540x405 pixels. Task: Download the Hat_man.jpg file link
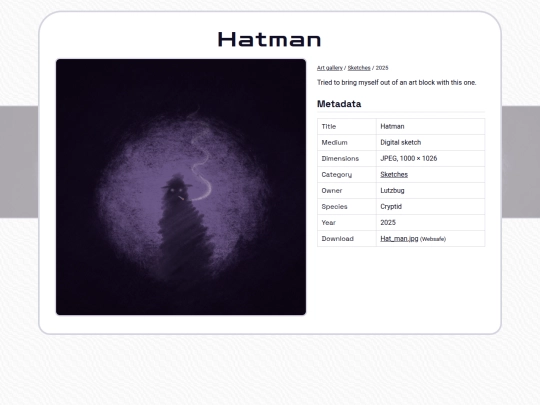coord(399,239)
